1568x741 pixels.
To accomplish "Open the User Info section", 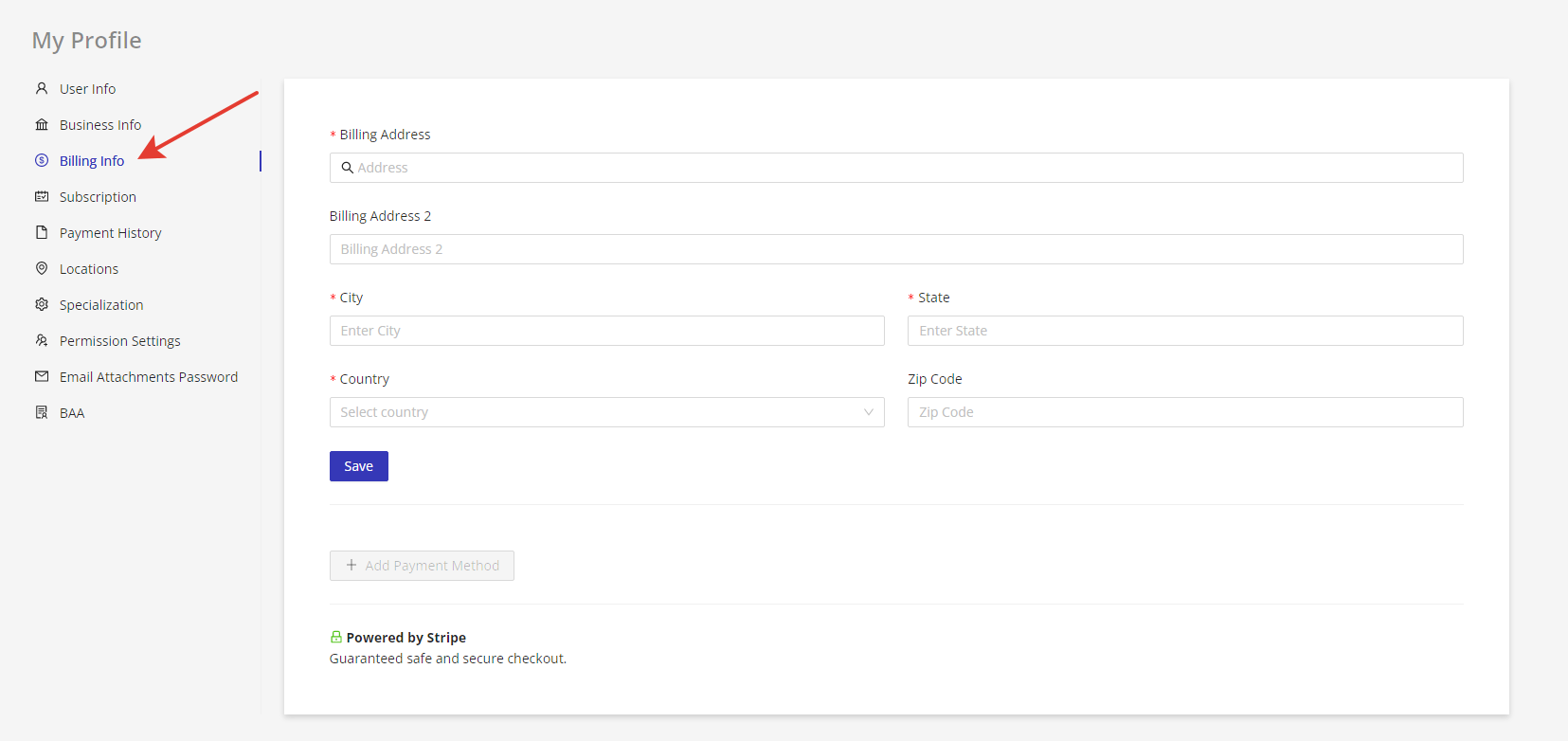I will coord(87,89).
